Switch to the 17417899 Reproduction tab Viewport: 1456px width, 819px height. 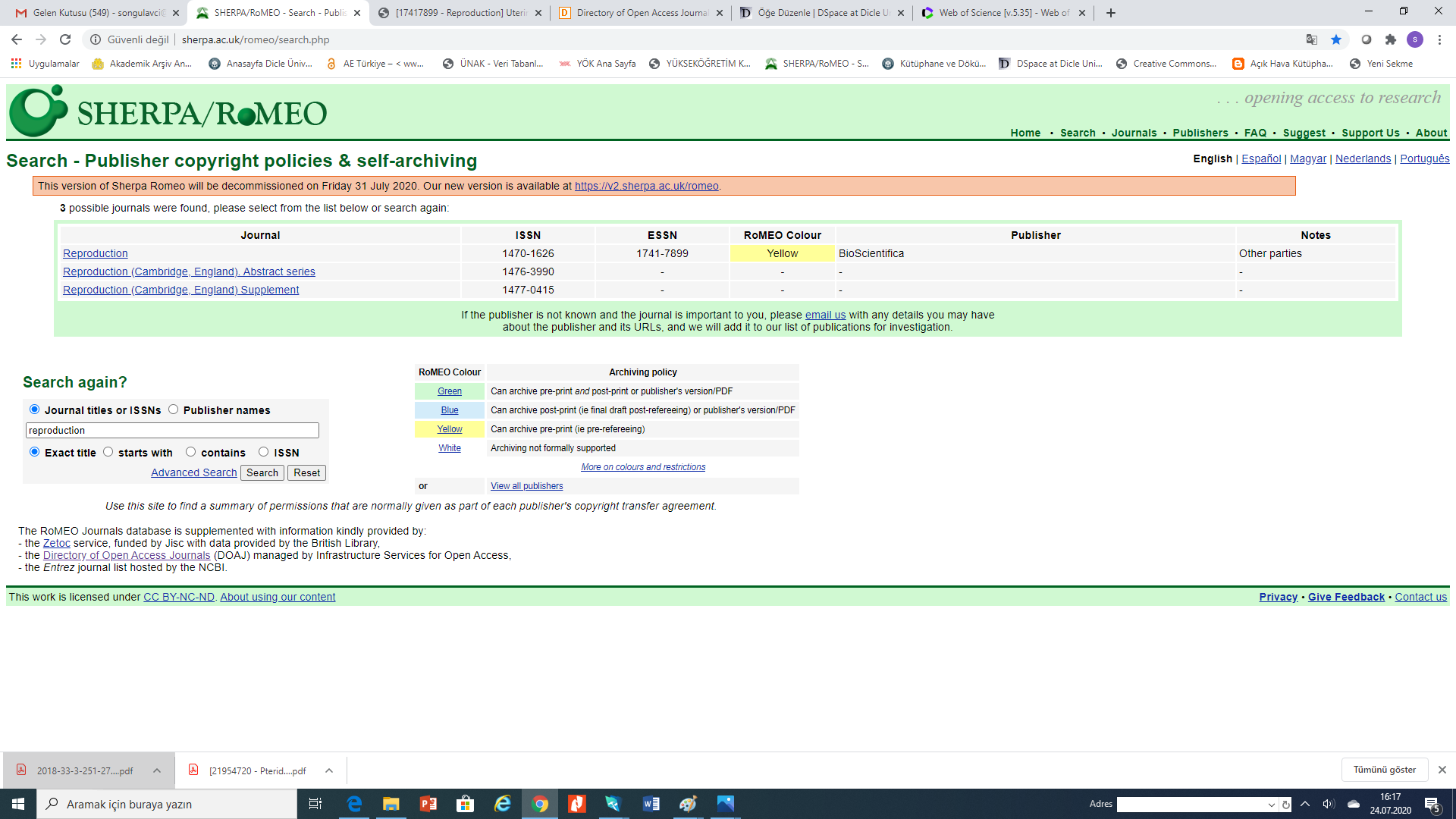459,13
